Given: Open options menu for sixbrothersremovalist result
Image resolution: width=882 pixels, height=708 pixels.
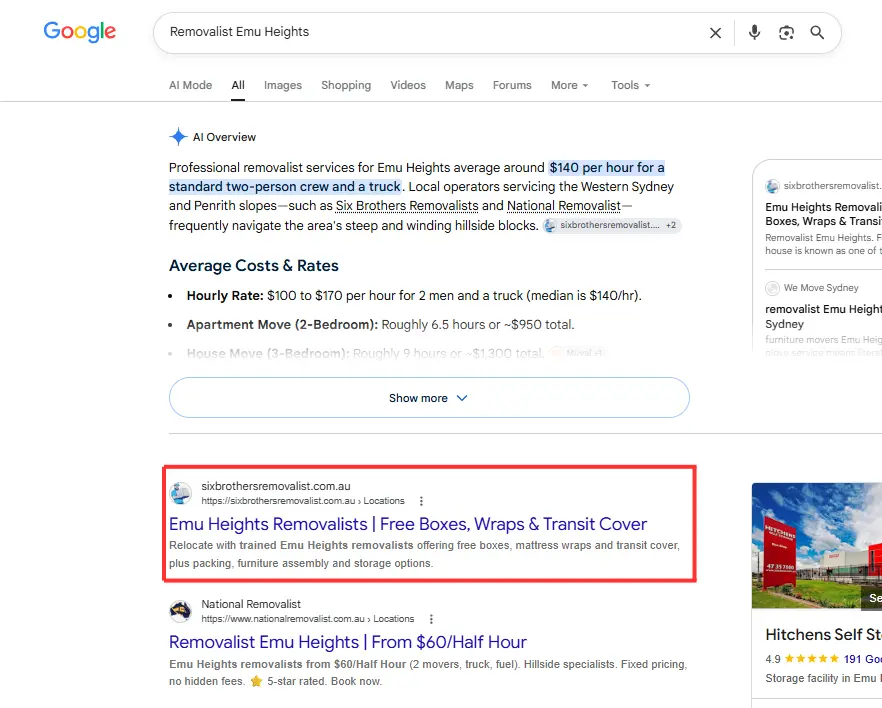Looking at the screenshot, I should click(421, 500).
